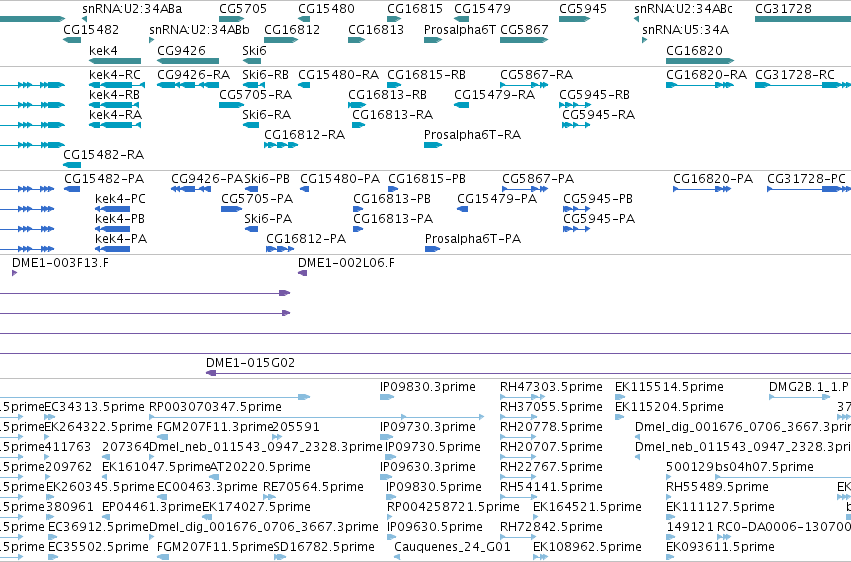851x562 pixels.
Task: Select the kek4-PA protein label
Action: (120, 239)
